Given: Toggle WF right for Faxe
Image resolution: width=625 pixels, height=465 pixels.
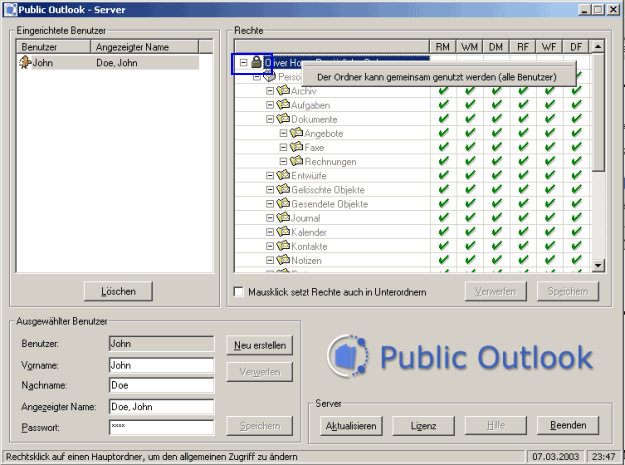Looking at the screenshot, I should 550,147.
